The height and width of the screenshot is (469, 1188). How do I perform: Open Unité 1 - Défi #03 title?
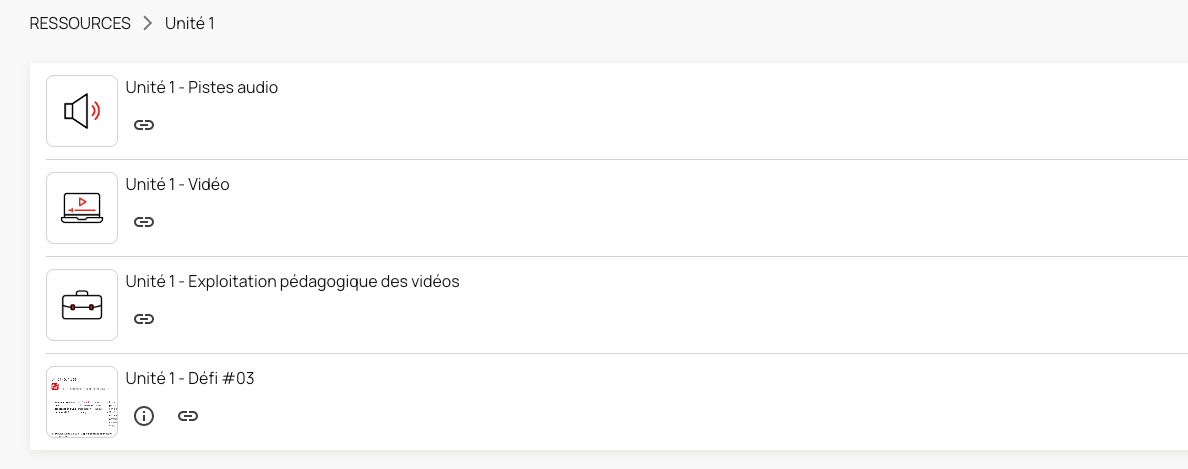pos(190,378)
